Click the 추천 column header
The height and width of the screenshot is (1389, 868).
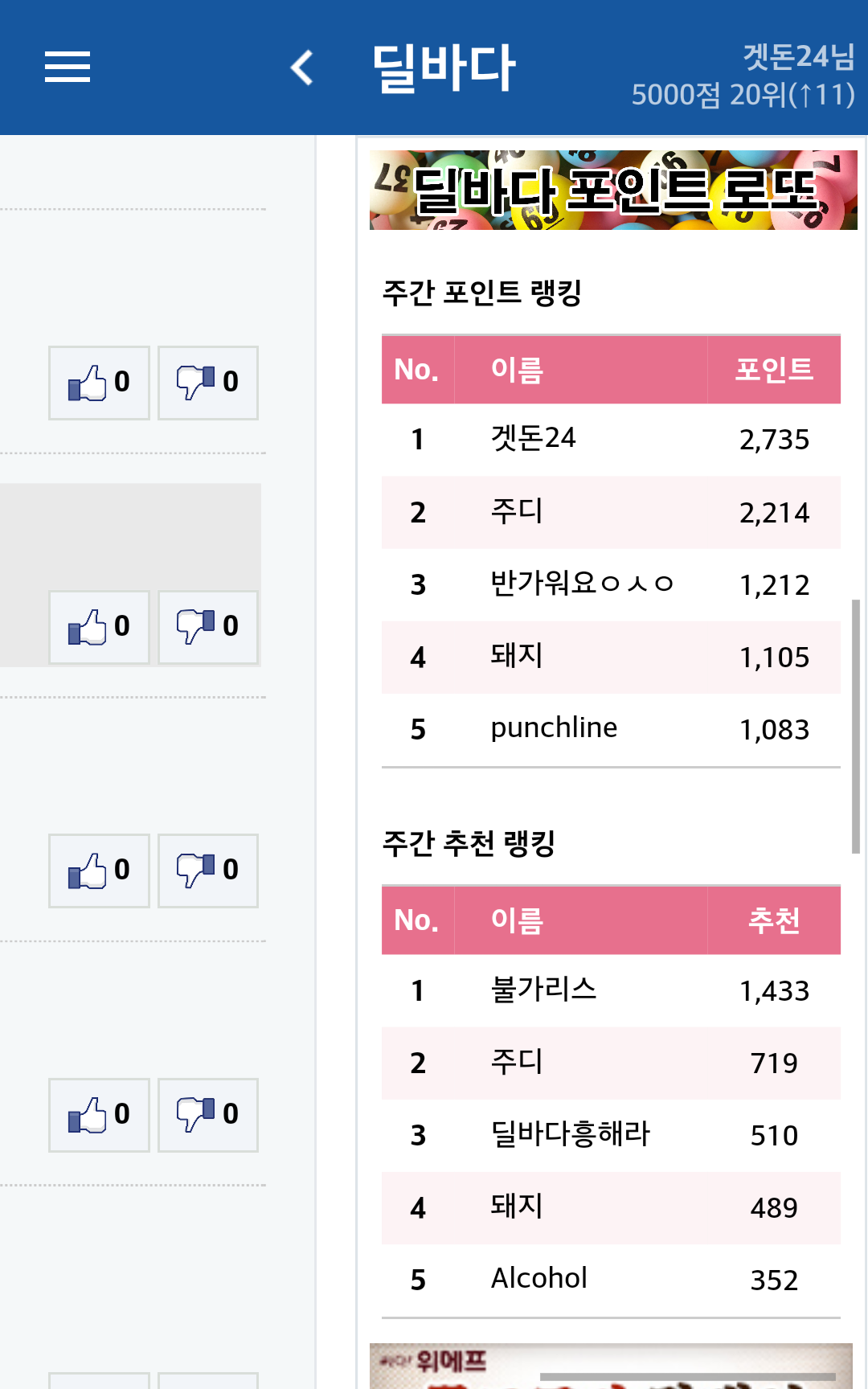[x=773, y=920]
